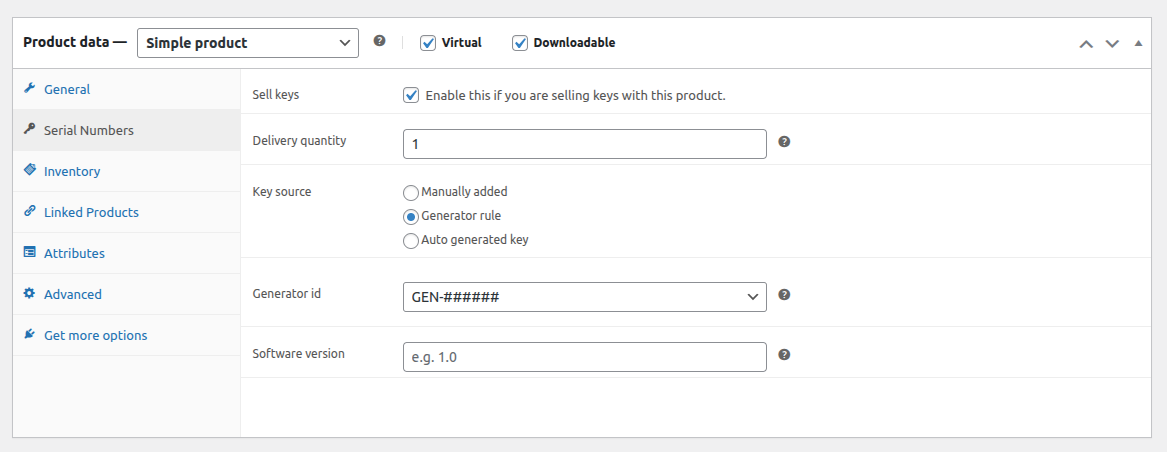
Task: Click the Inventory tag icon
Action: point(30,171)
